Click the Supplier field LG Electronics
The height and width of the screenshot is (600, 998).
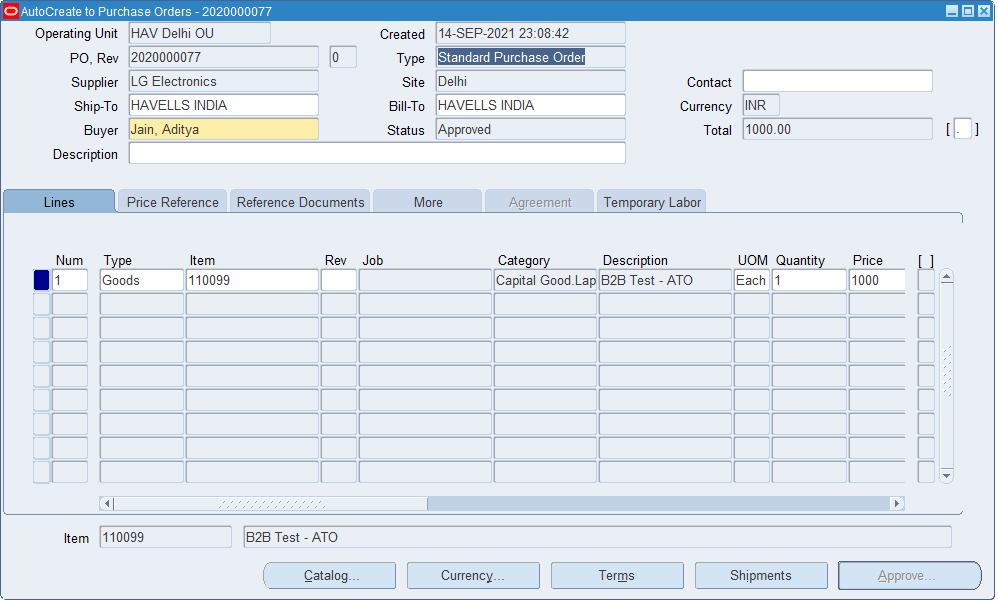tap(223, 81)
